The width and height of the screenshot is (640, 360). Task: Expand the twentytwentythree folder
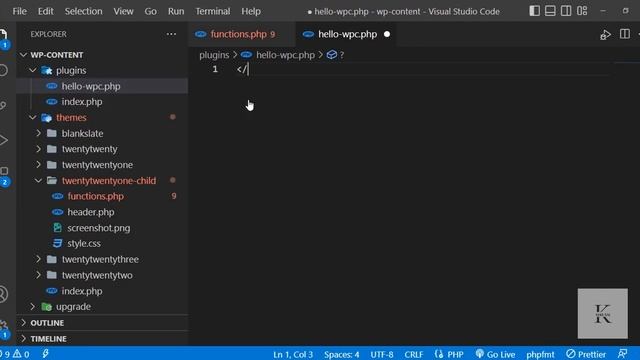[38, 259]
